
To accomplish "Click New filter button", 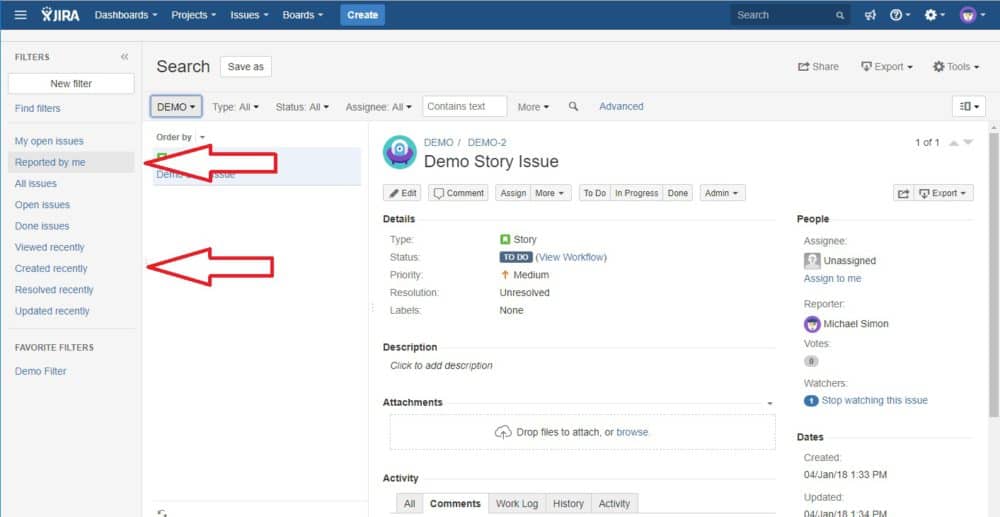I will tap(71, 84).
